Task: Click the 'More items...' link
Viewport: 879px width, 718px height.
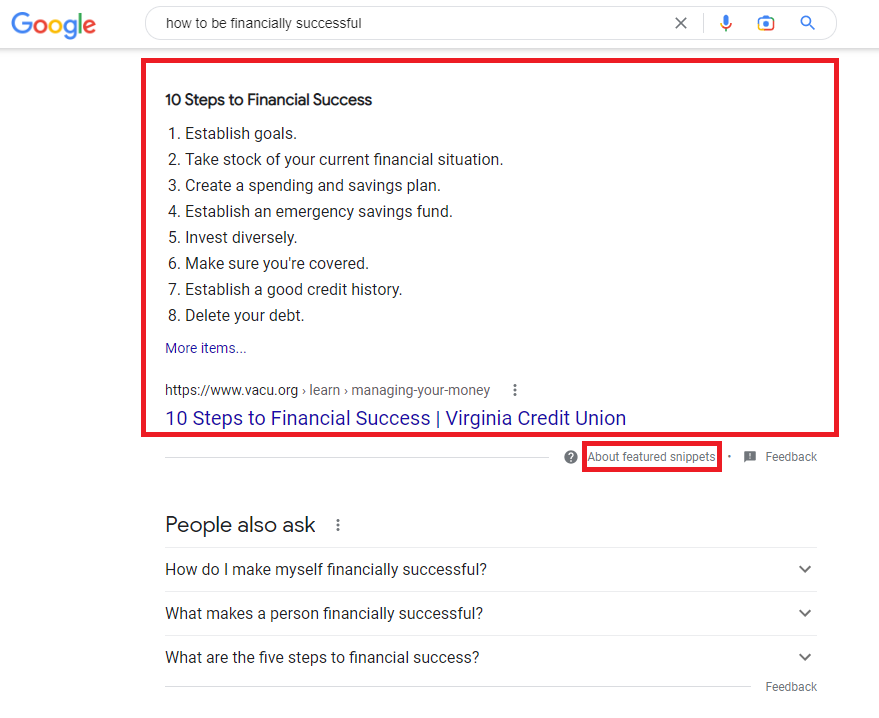Action: coord(205,347)
